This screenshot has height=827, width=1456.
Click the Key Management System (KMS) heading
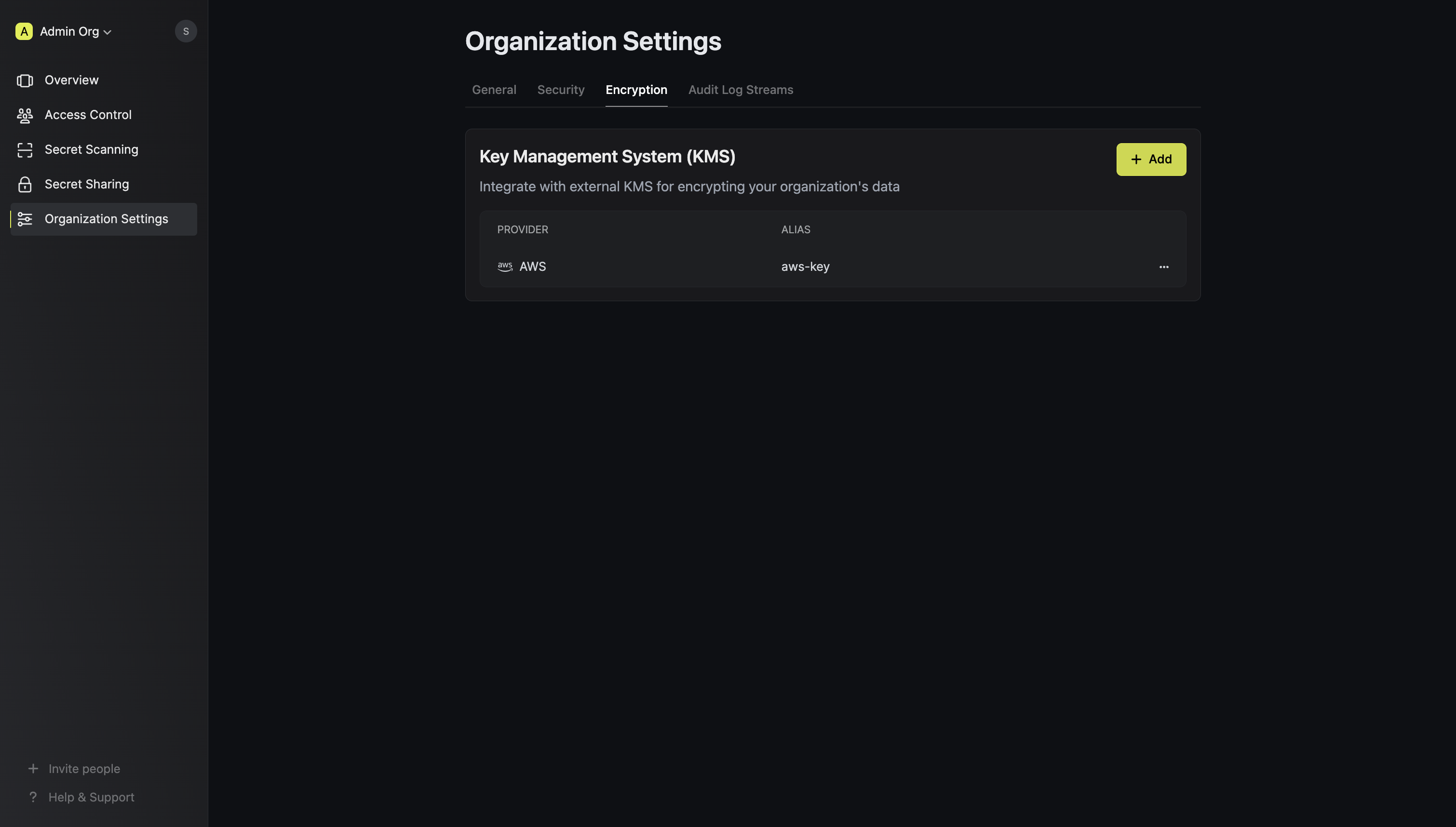click(x=607, y=157)
